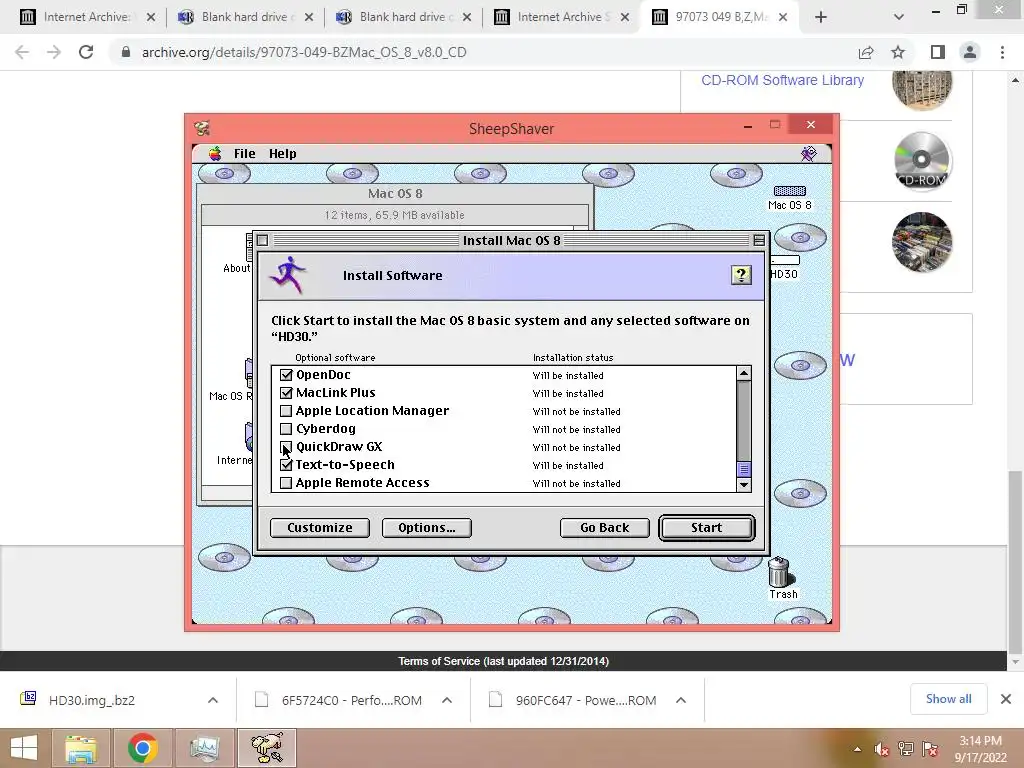Click the Go Back button
Screen dimensions: 1024x768
point(605,528)
